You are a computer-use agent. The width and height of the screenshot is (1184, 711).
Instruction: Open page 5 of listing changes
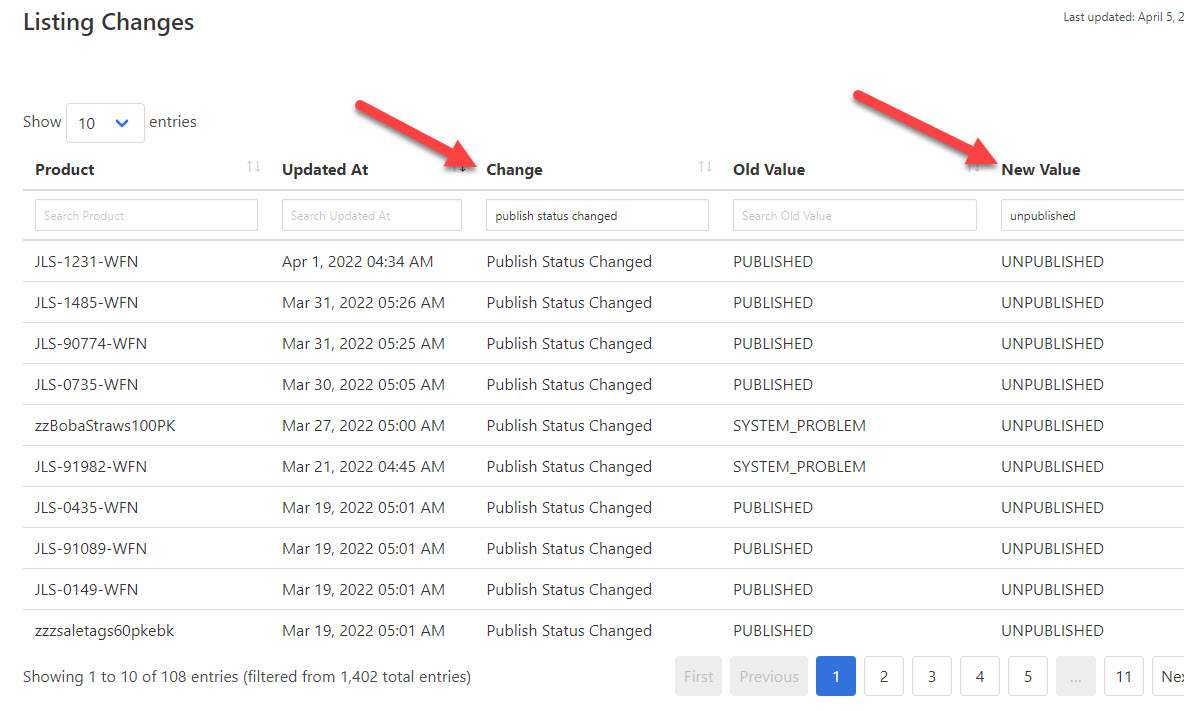[x=1028, y=676]
